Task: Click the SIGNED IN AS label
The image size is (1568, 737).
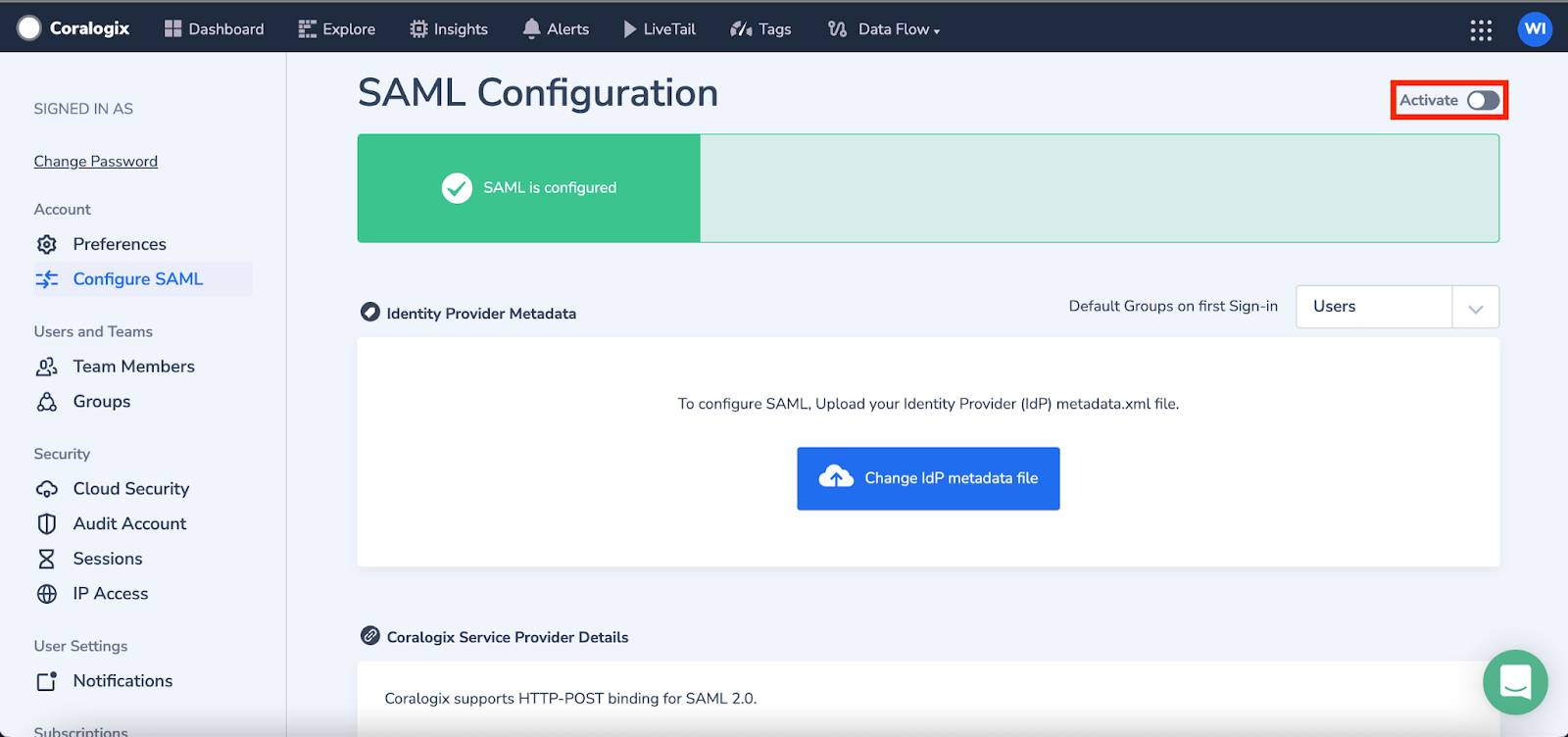Action: click(x=83, y=109)
